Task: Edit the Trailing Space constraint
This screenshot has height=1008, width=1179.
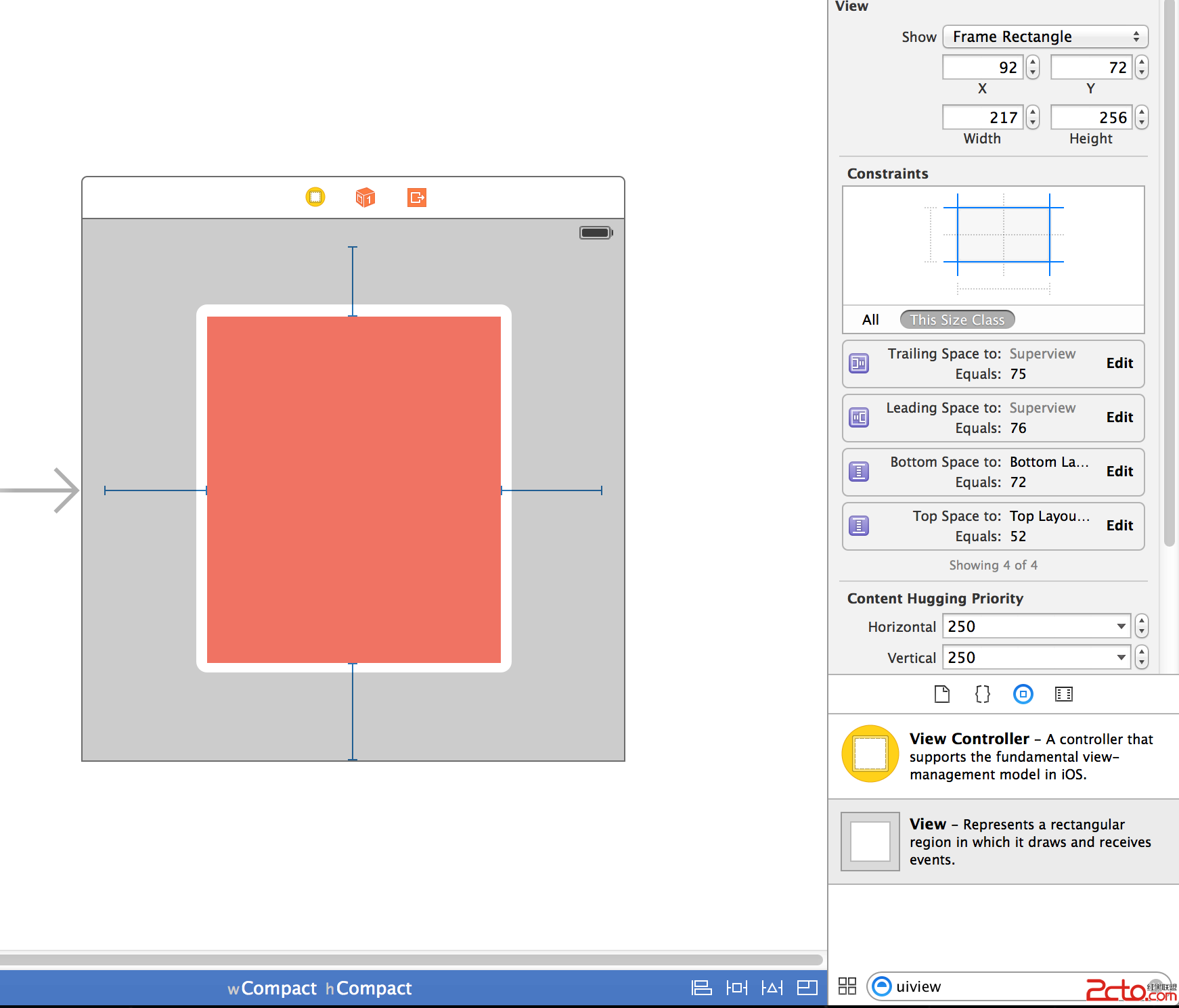Action: point(1119,363)
